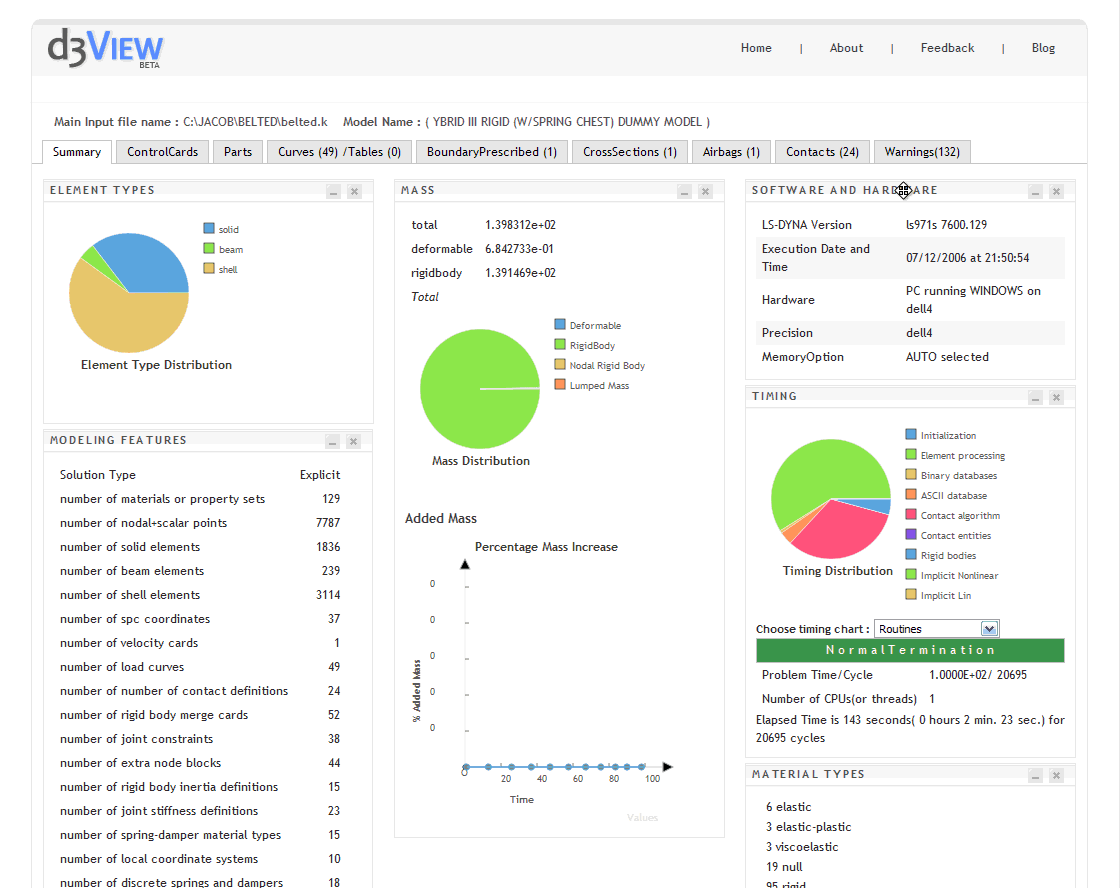Open the Contacts (24) tab

click(822, 152)
